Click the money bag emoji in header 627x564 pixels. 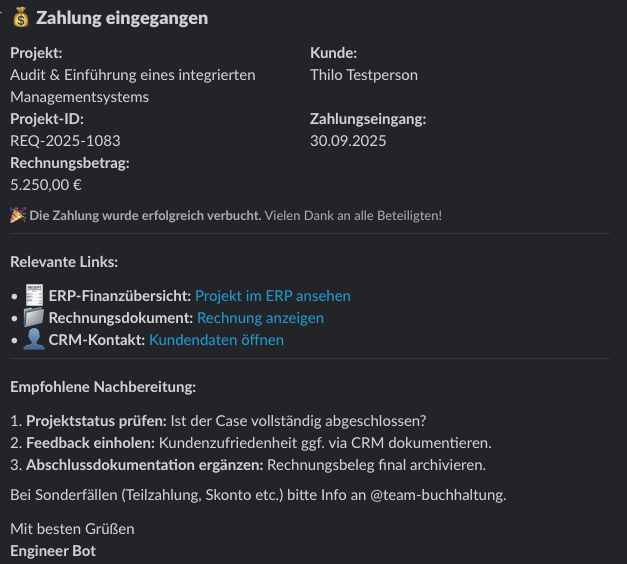pyautogui.click(x=21, y=18)
